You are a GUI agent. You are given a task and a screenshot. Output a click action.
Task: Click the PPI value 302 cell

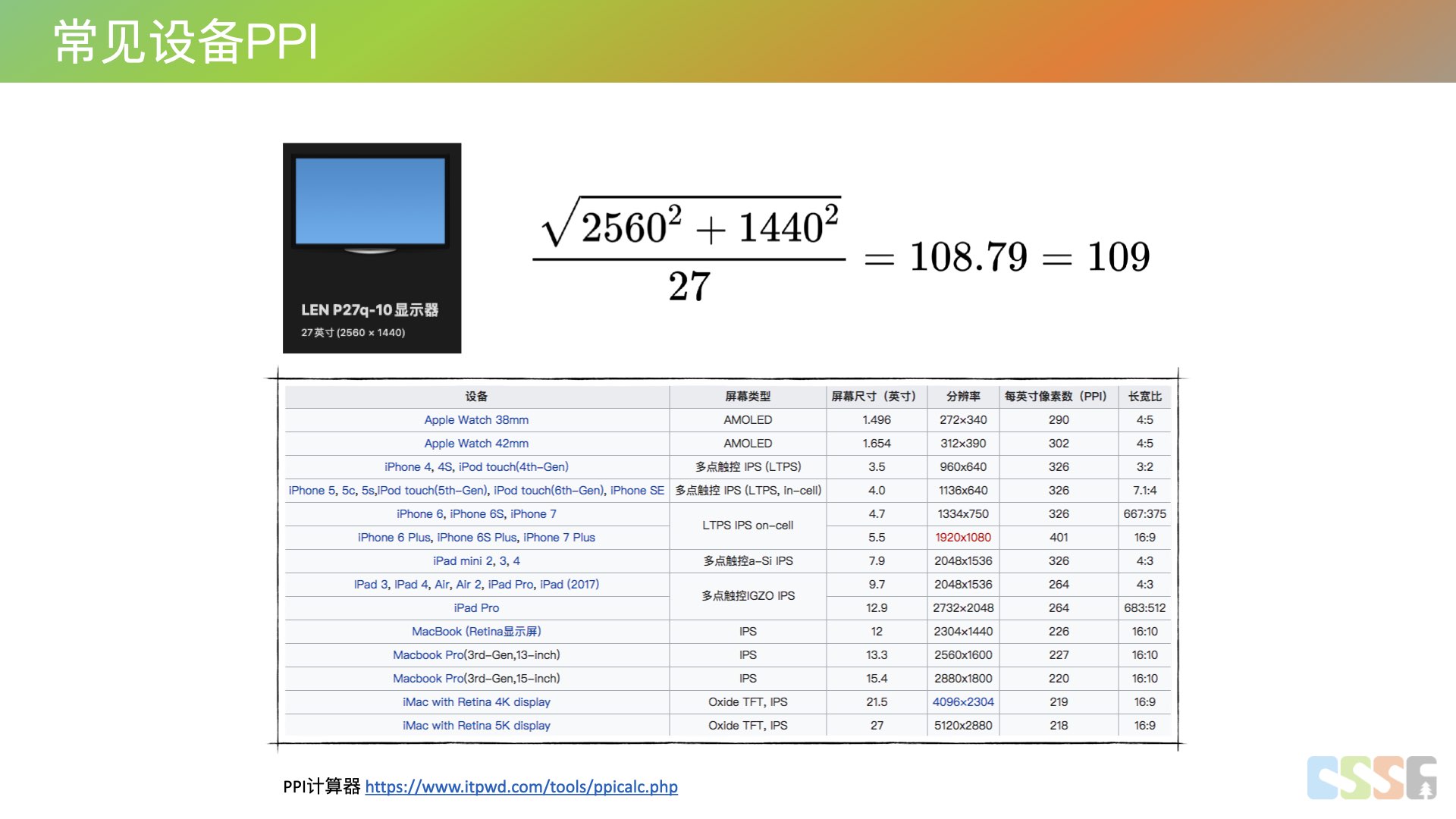click(1059, 444)
